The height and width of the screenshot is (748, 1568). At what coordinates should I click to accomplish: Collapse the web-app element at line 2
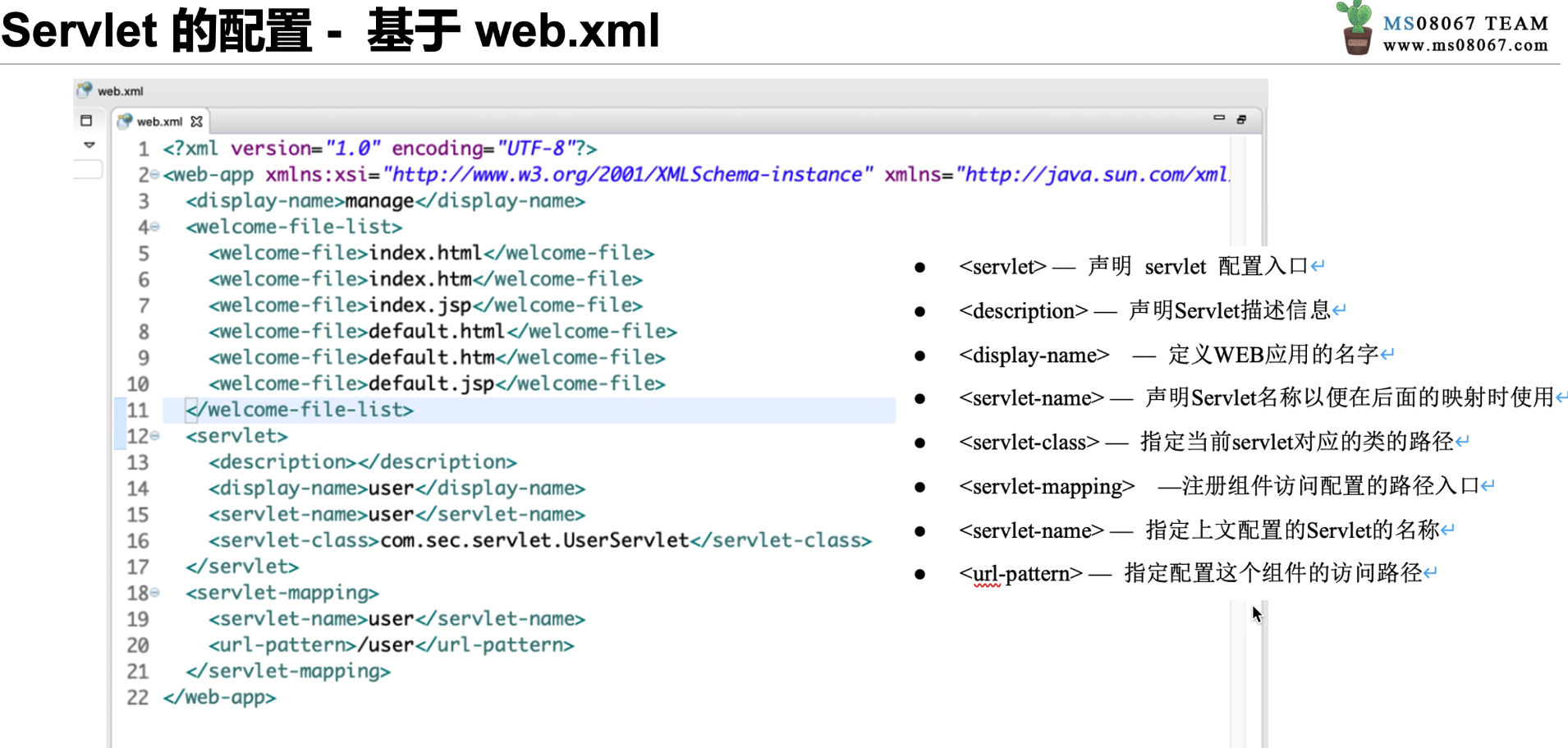coord(155,175)
